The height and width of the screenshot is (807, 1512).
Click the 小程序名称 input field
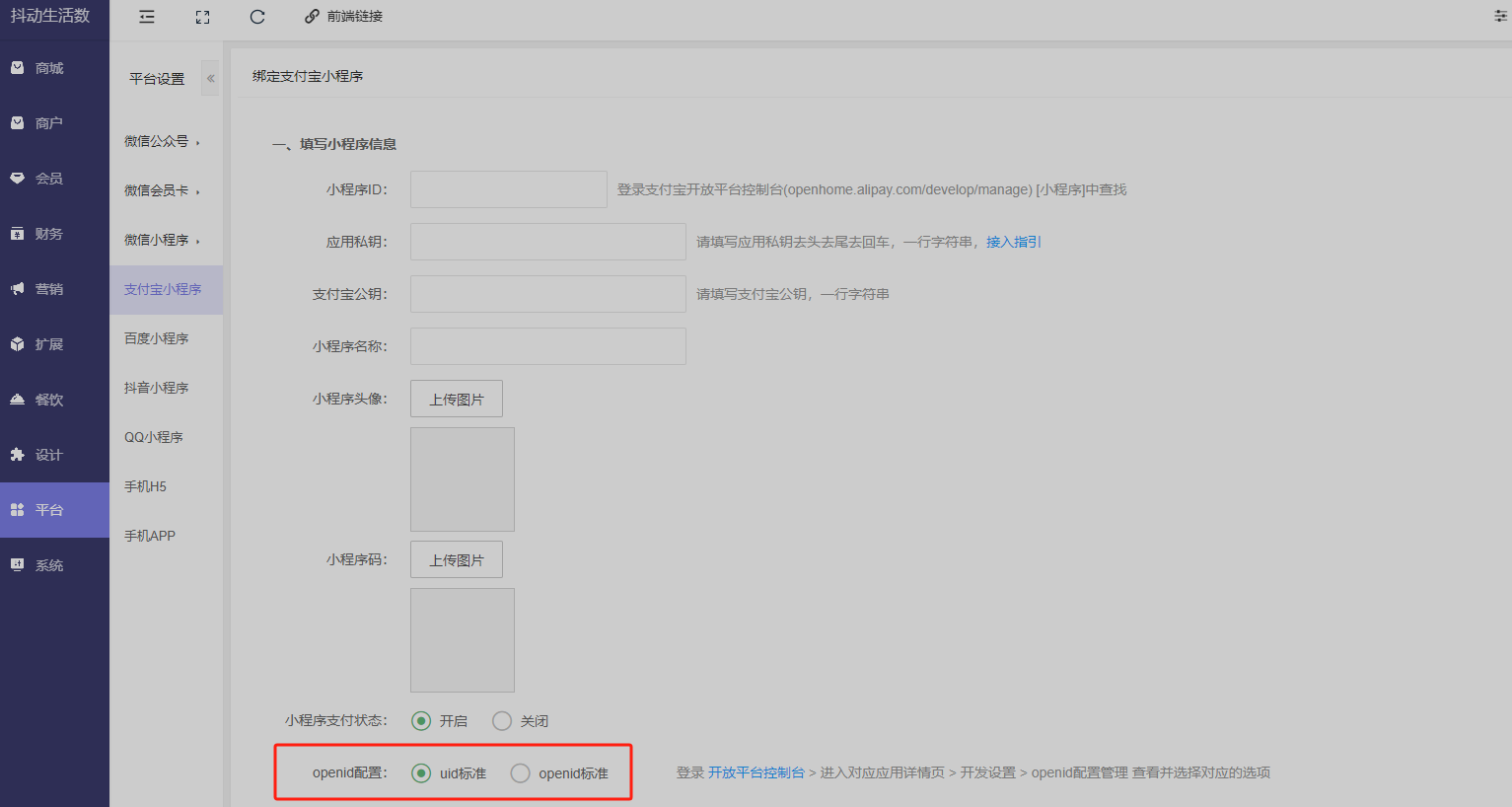[x=548, y=346]
